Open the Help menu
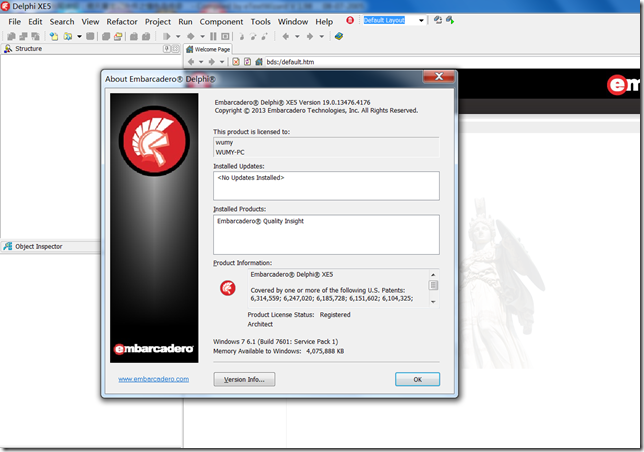The width and height of the screenshot is (644, 452). tap(324, 22)
